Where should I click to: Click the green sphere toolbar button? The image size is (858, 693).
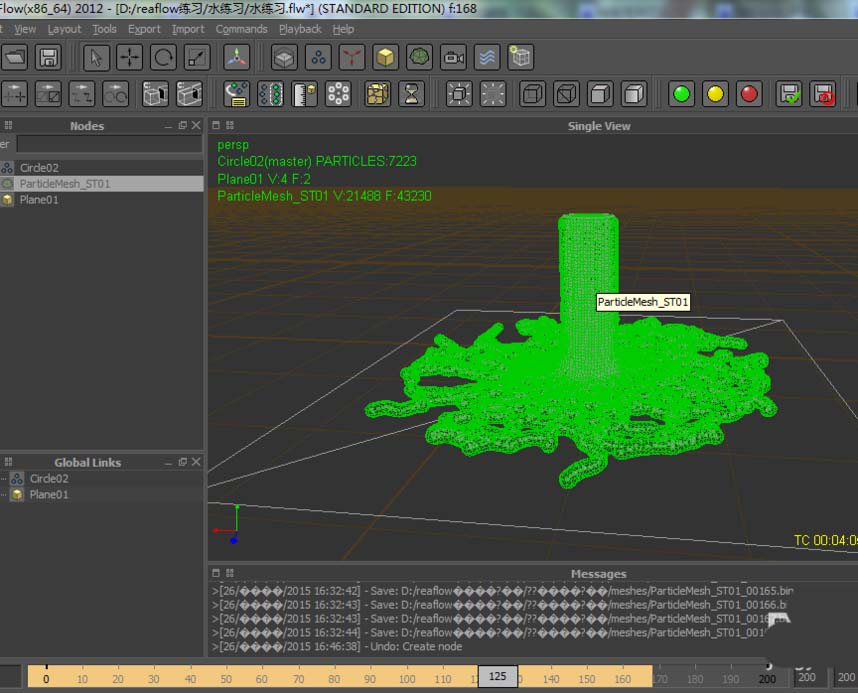(x=682, y=95)
